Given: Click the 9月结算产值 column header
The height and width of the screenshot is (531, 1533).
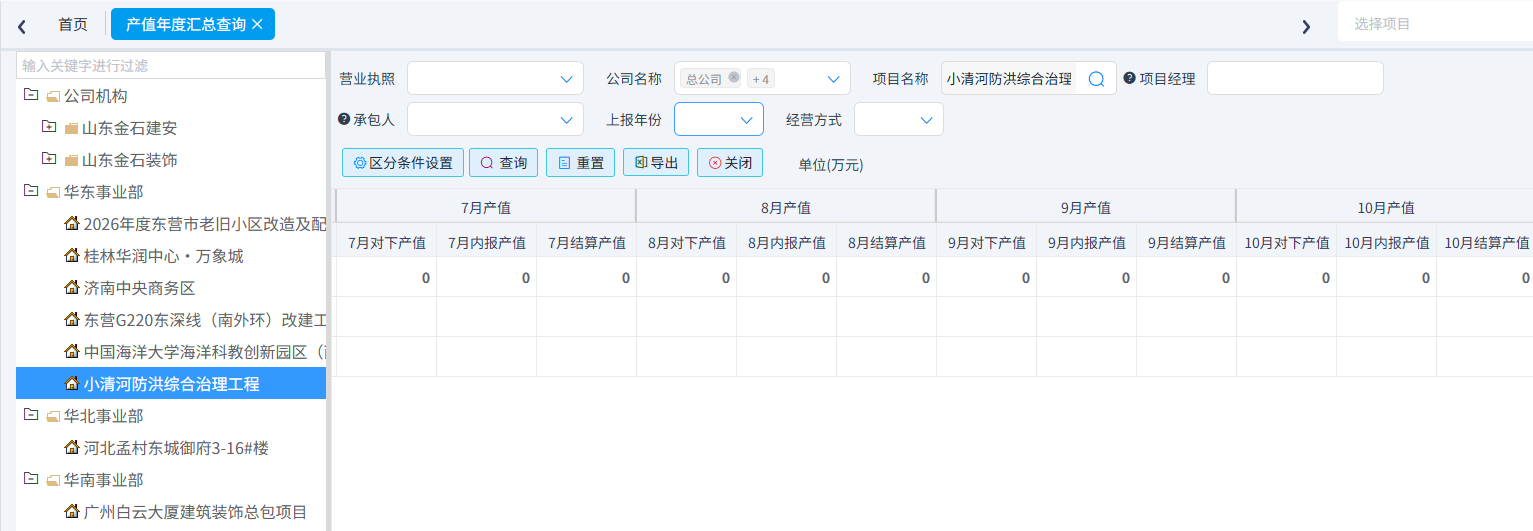Looking at the screenshot, I should click(1186, 242).
